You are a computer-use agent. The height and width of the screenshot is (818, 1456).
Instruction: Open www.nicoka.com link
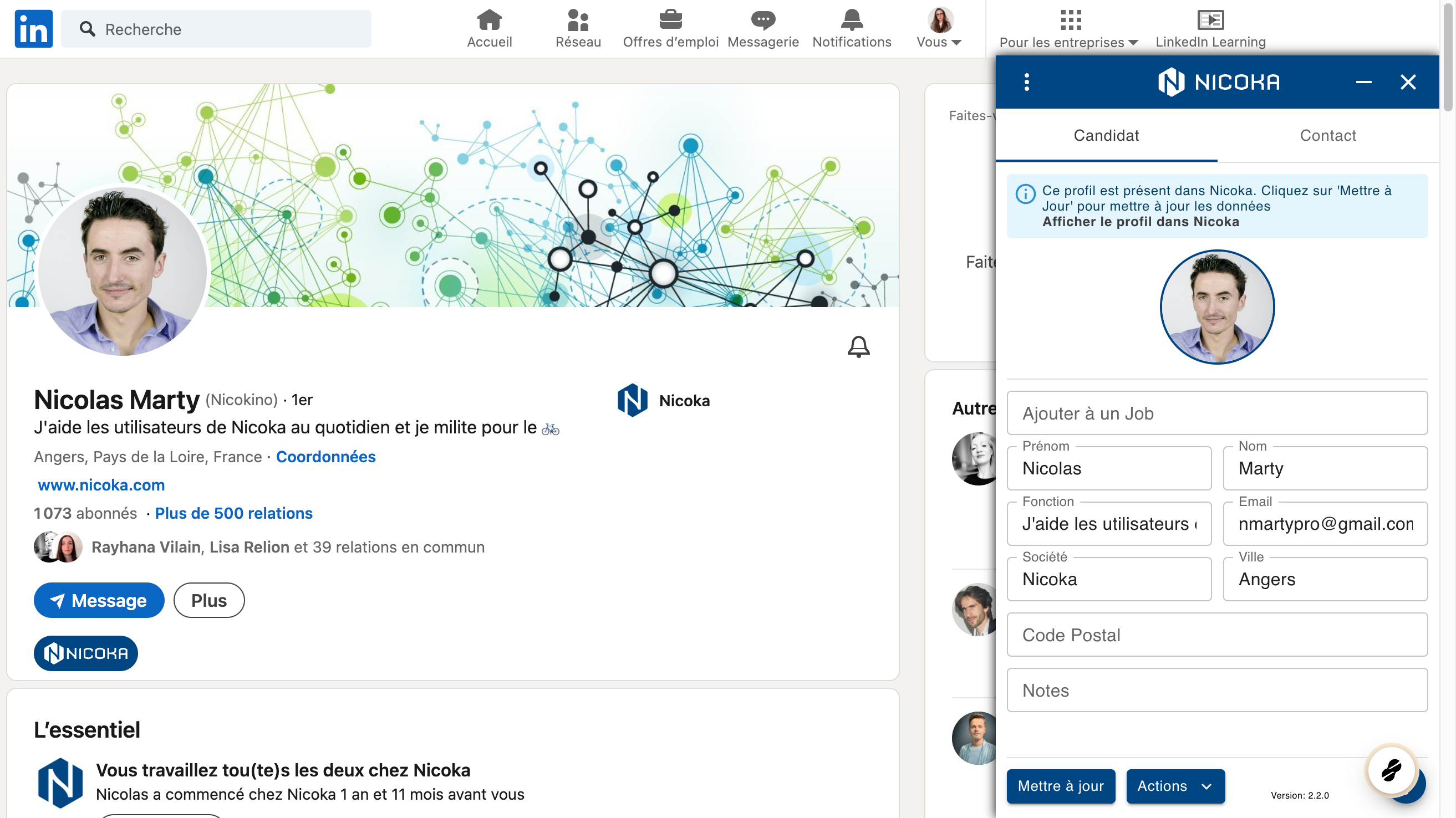pyautogui.click(x=101, y=485)
